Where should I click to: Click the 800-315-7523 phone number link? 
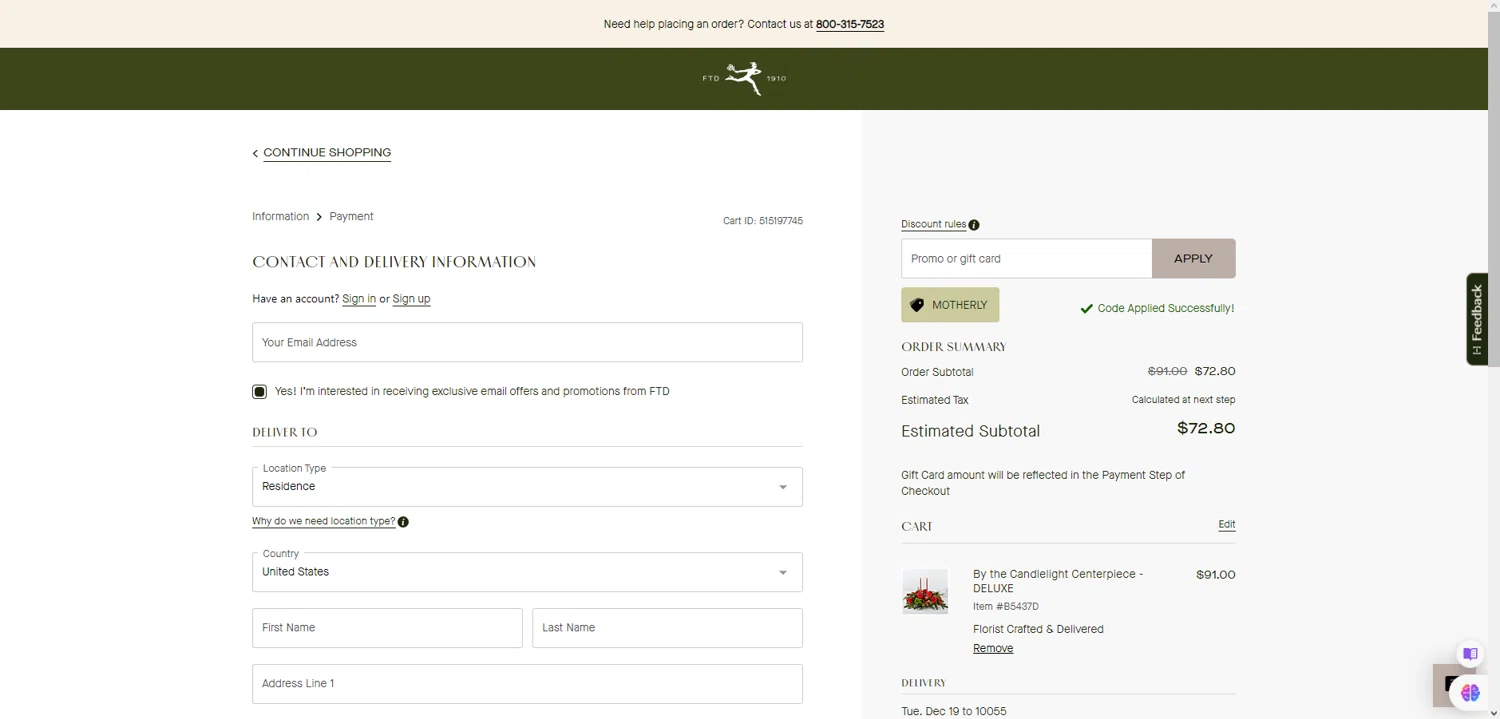850,24
